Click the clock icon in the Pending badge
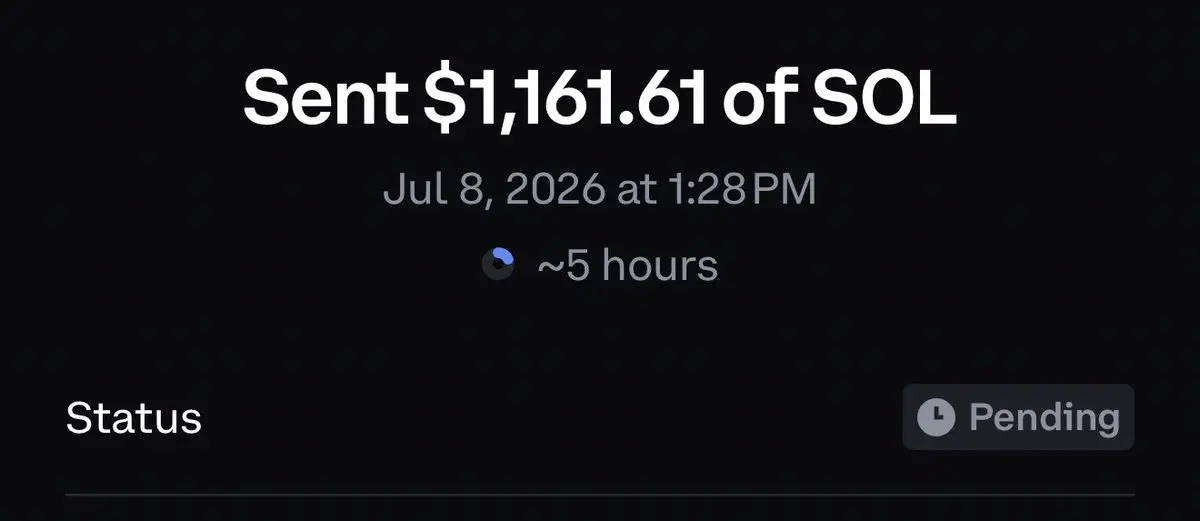This screenshot has width=1200, height=521. tap(937, 416)
